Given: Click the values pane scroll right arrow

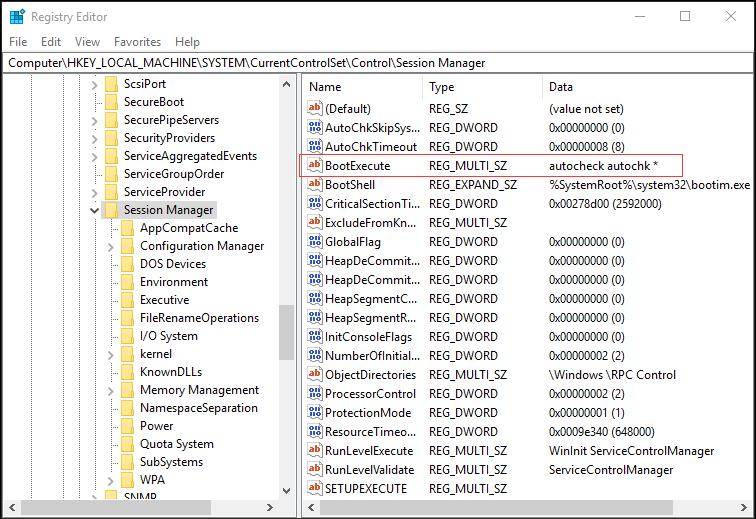Looking at the screenshot, I should coord(743,507).
